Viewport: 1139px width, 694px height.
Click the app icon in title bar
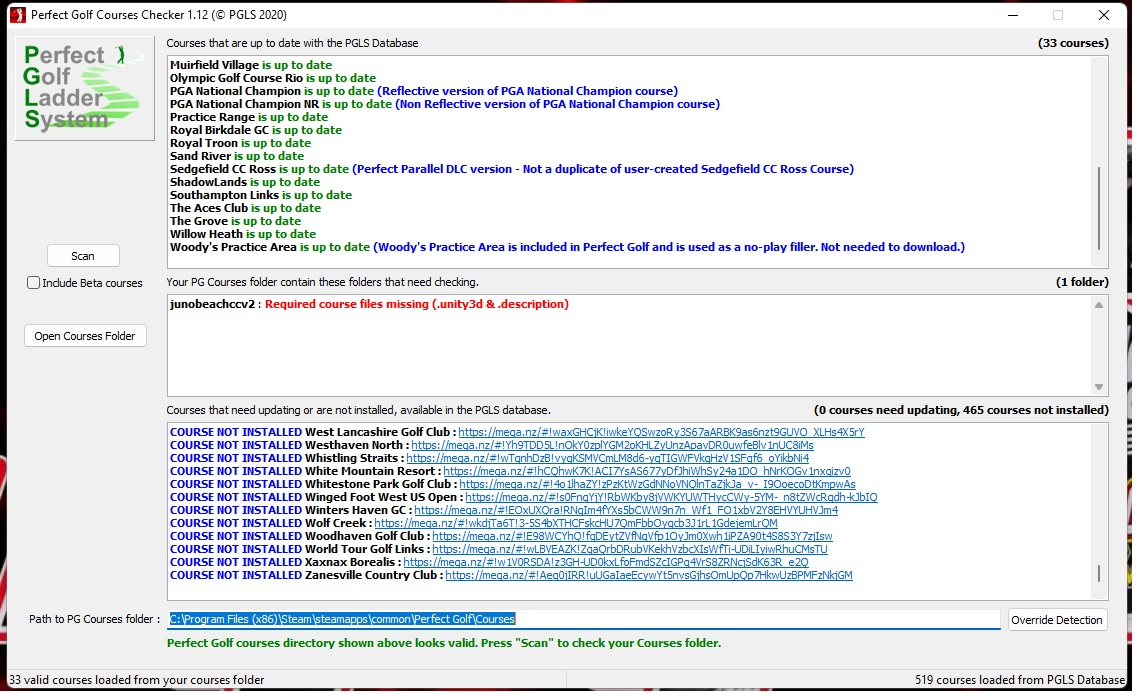pos(14,15)
